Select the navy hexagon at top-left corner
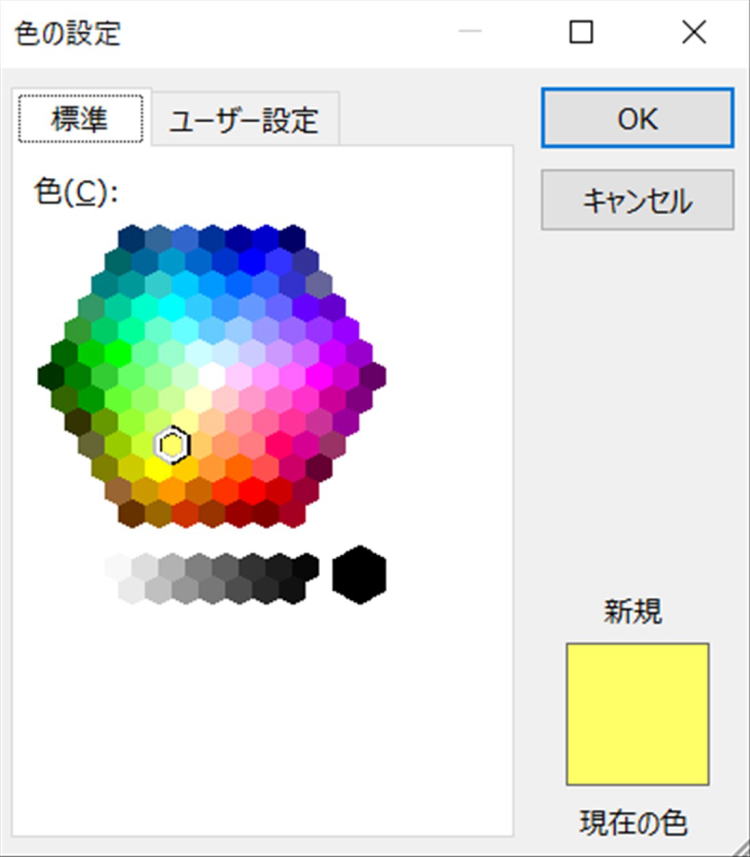Screen dimensions: 750x857 [x=132, y=238]
